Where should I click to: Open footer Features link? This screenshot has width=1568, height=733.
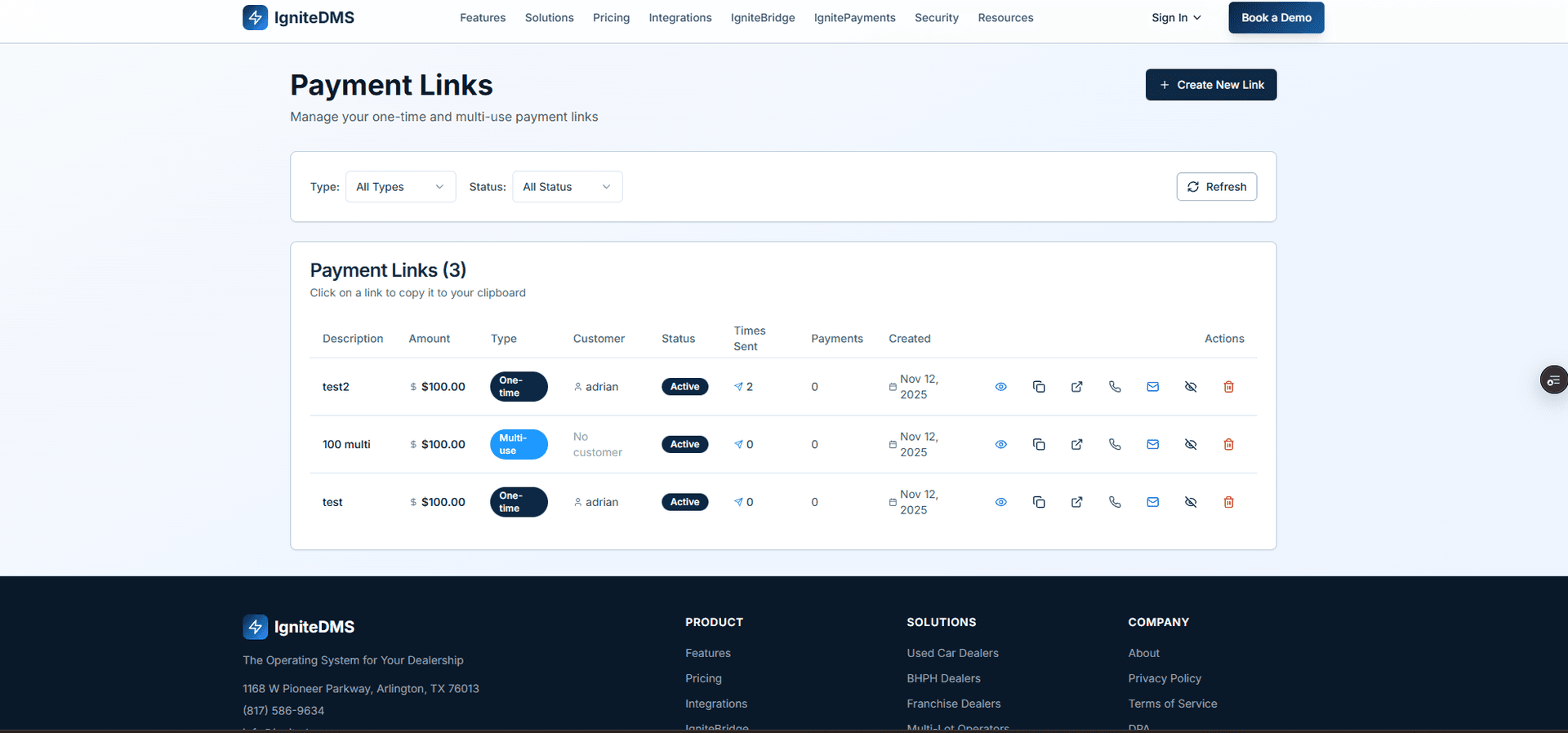(x=707, y=653)
